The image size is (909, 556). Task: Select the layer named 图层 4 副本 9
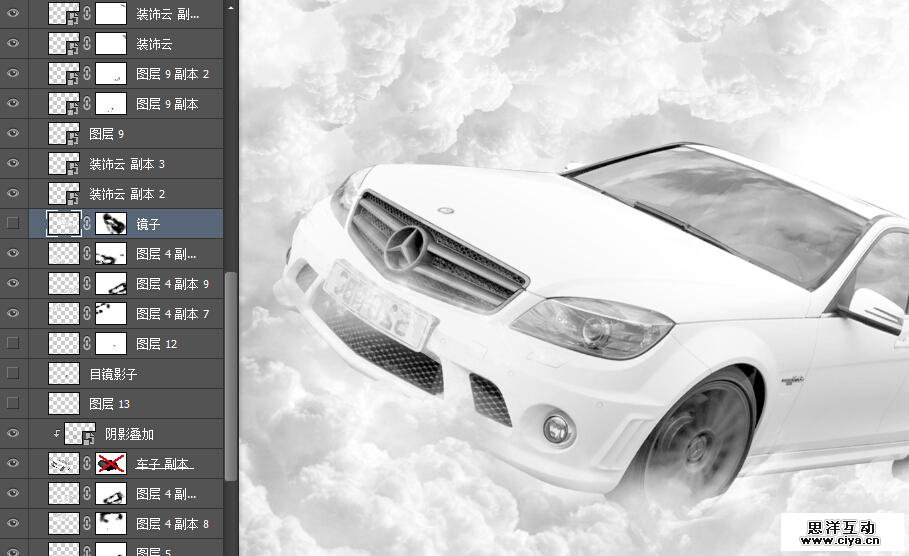click(x=172, y=284)
